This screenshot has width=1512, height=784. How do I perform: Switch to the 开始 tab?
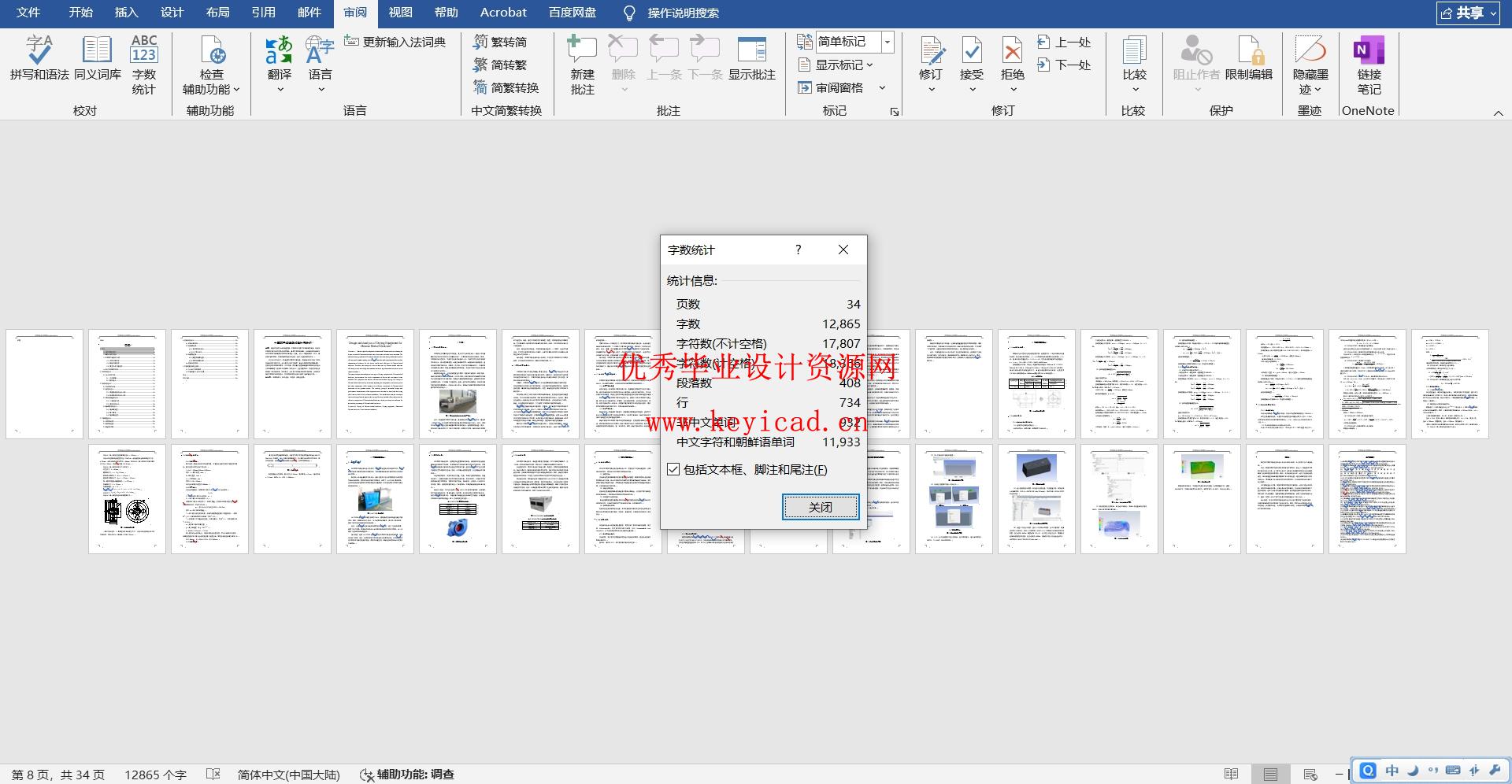(x=80, y=13)
